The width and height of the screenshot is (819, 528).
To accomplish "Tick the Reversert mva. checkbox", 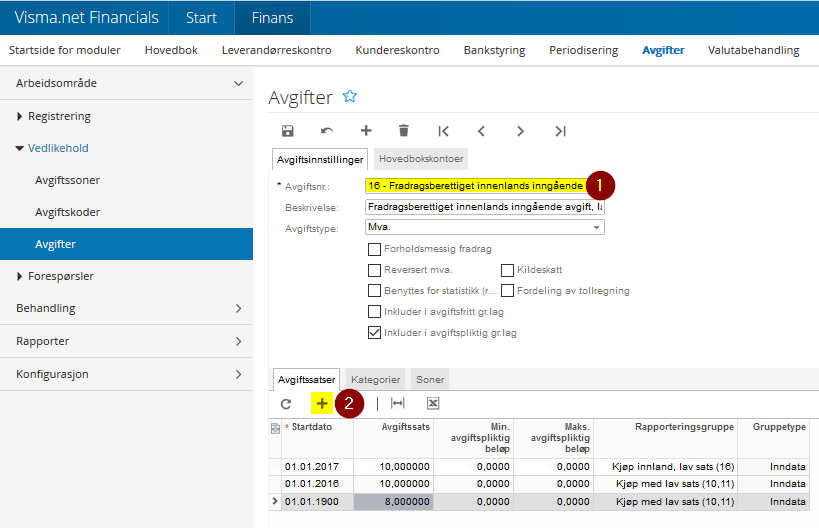I will click(374, 270).
